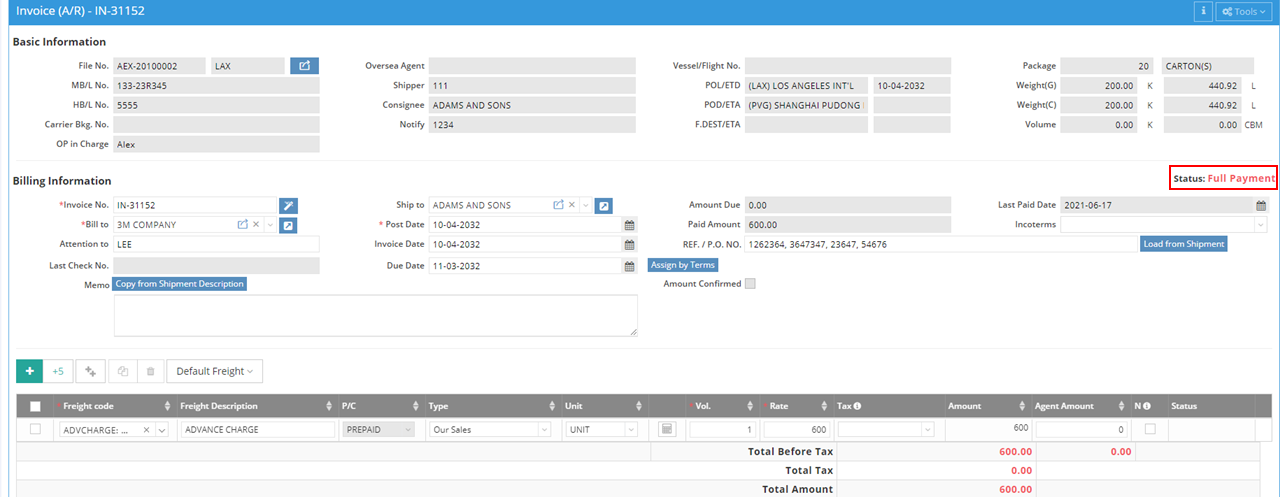Click the magic wand icon beside Invoice No.

pos(288,205)
